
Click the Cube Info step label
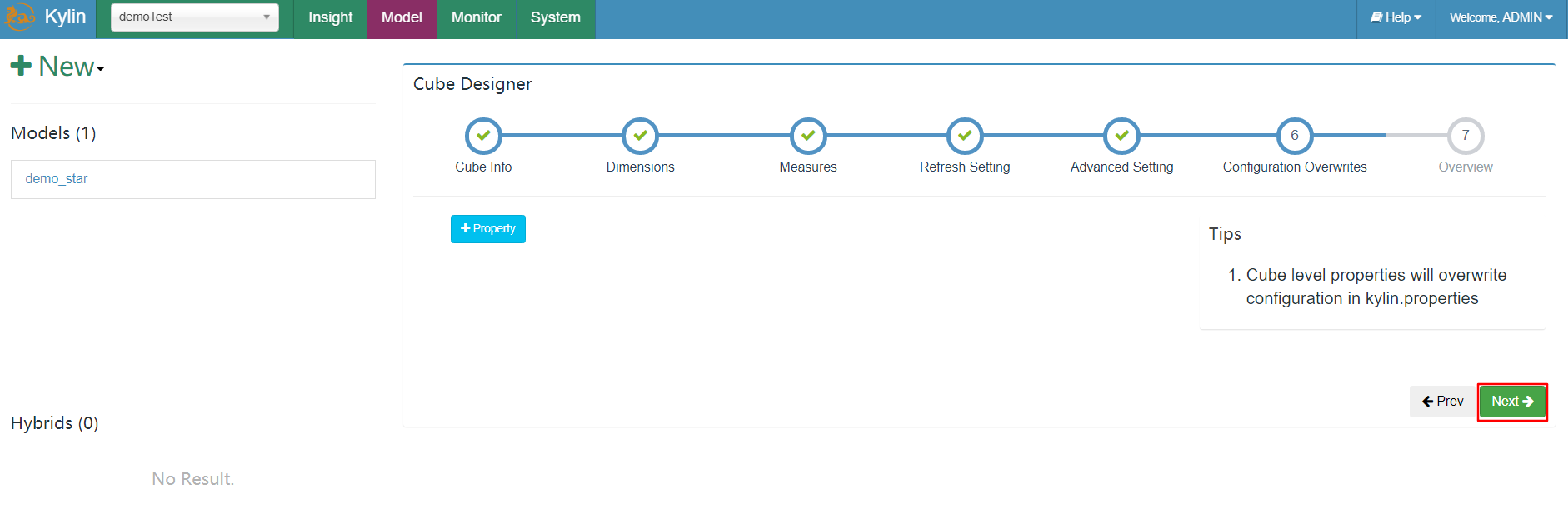tap(483, 167)
